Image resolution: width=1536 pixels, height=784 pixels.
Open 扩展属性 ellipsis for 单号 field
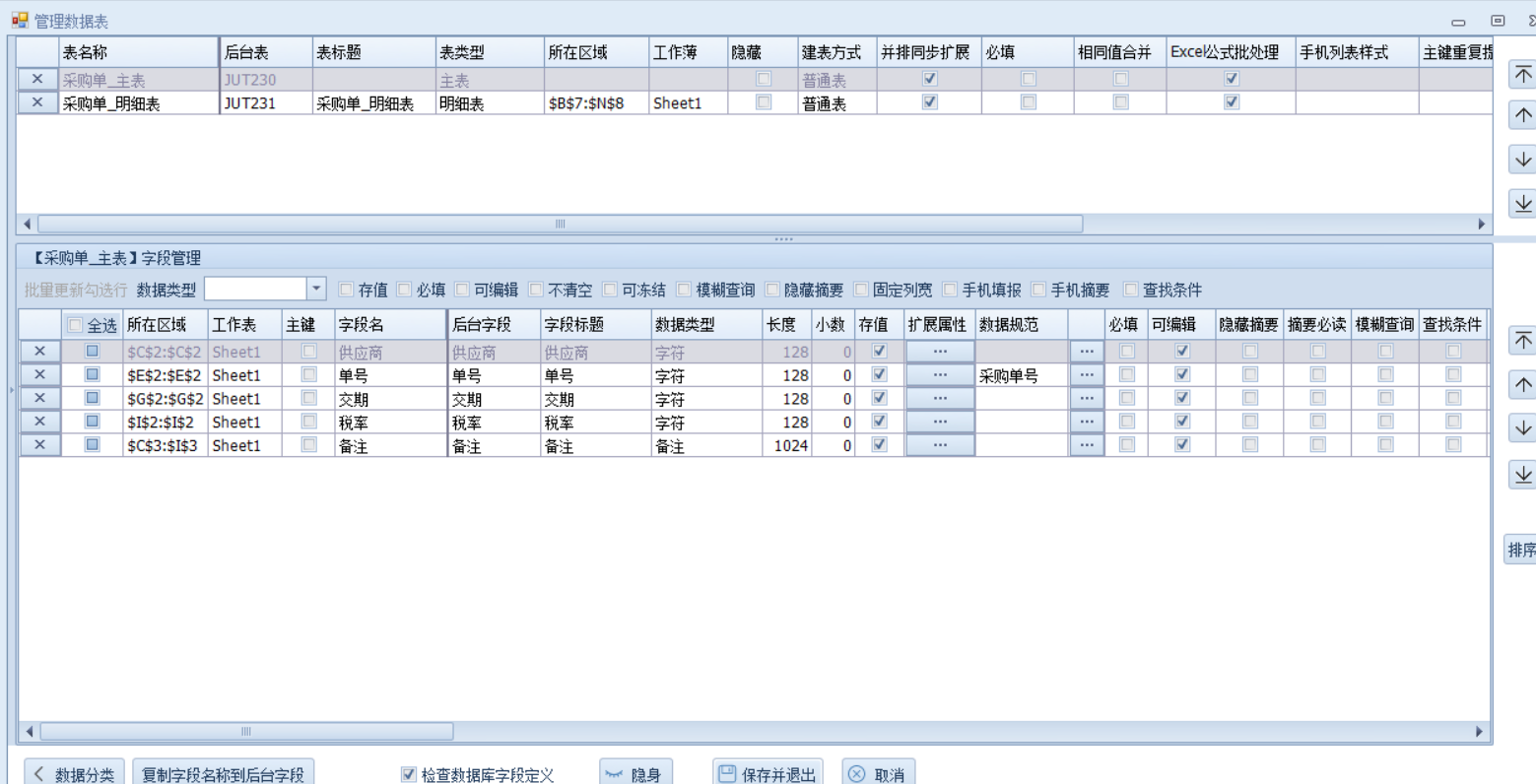[940, 375]
